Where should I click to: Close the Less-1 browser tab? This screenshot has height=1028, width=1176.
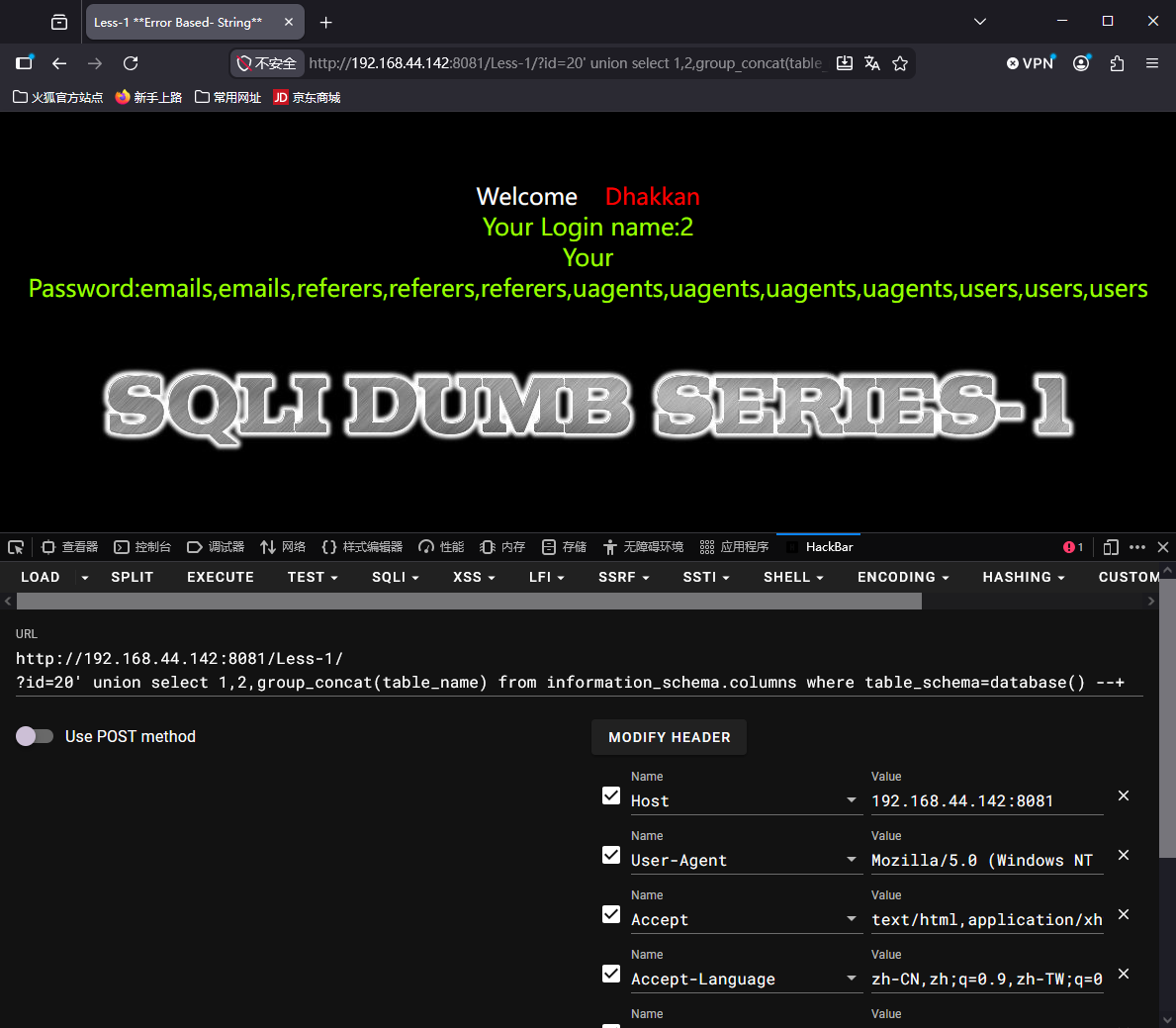point(289,23)
